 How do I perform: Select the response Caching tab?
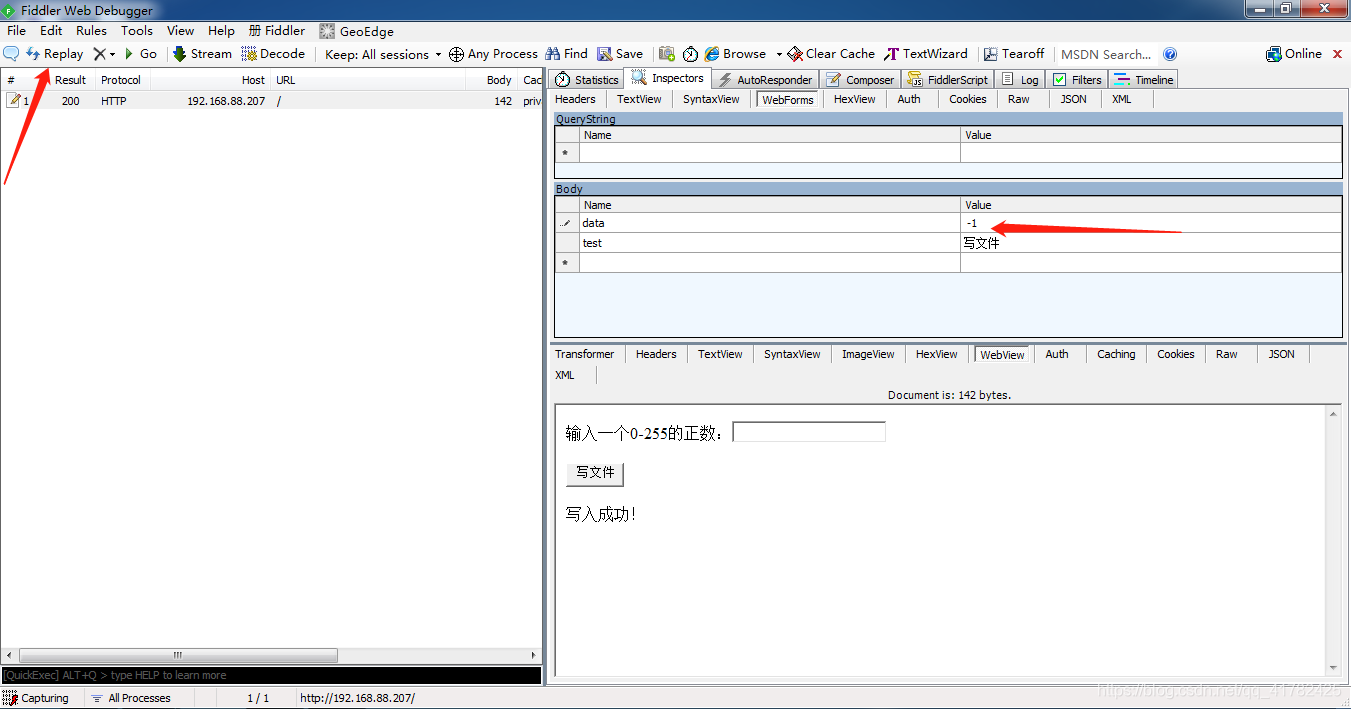pyautogui.click(x=1116, y=354)
